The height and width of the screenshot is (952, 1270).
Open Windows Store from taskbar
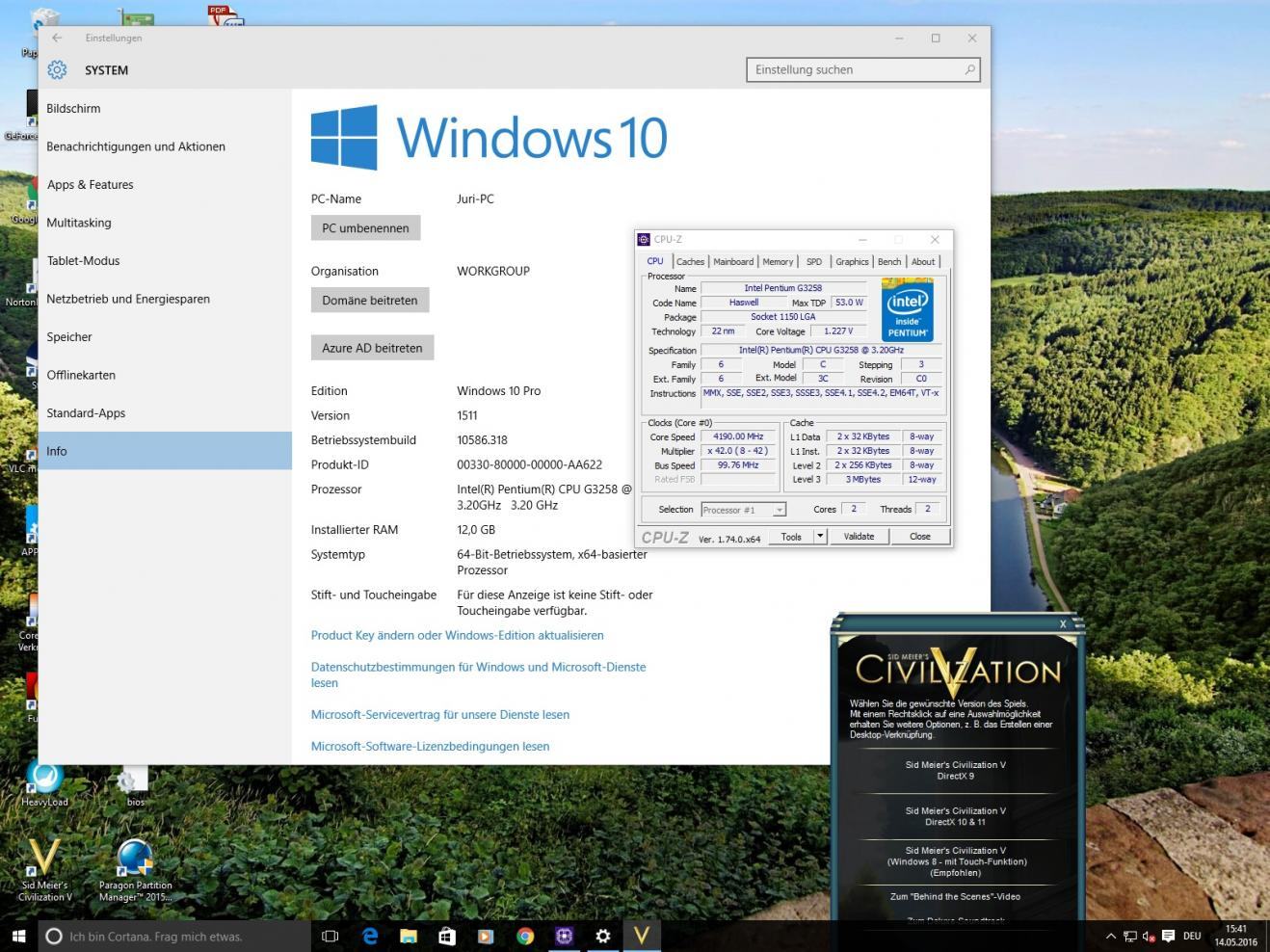click(x=447, y=936)
